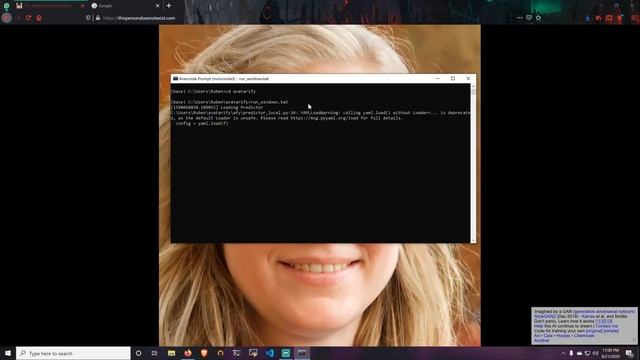
Task: Reload the page with the refresh icon
Action: (28, 18)
